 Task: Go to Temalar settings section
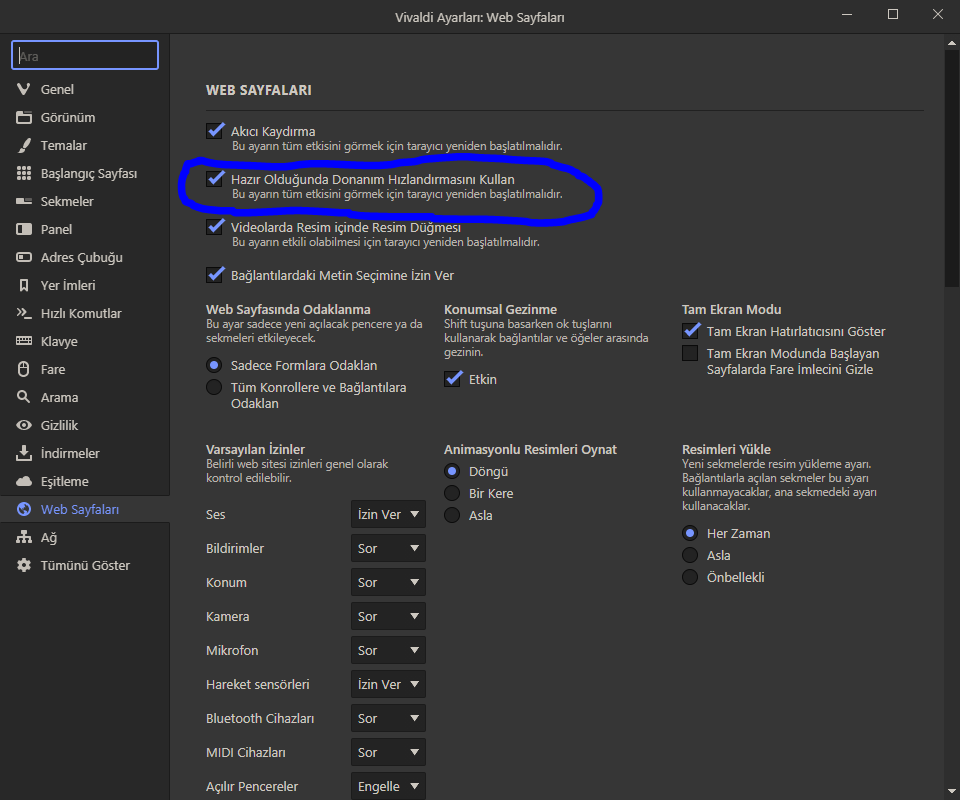(85, 146)
